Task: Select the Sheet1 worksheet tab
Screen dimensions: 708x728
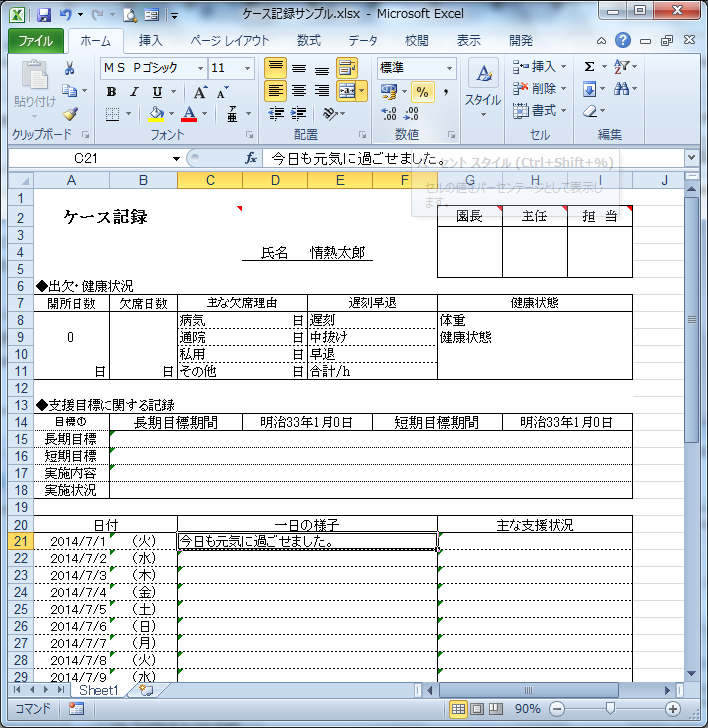Action: [99, 690]
